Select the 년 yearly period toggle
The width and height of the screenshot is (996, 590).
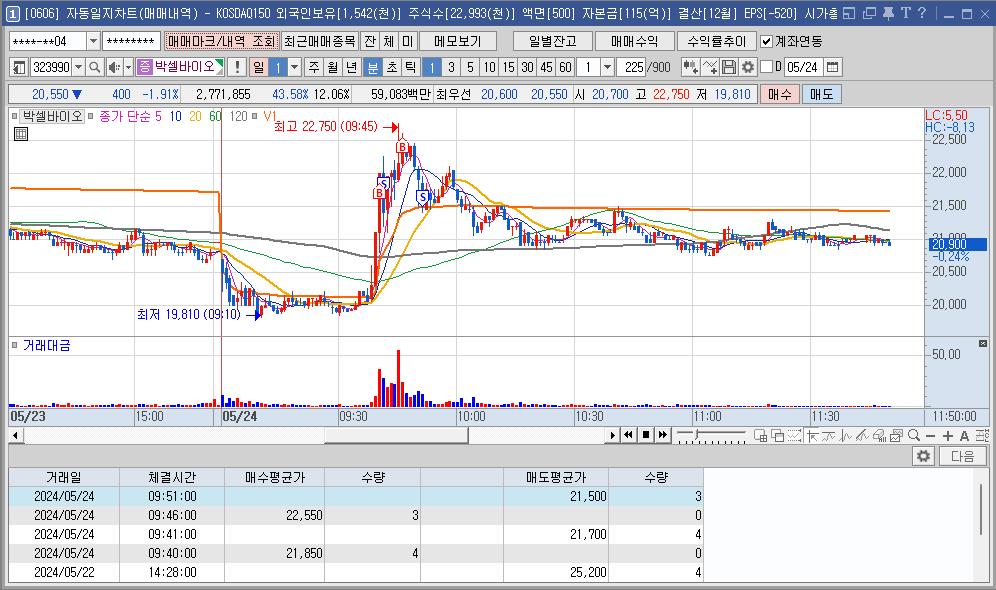[351, 67]
